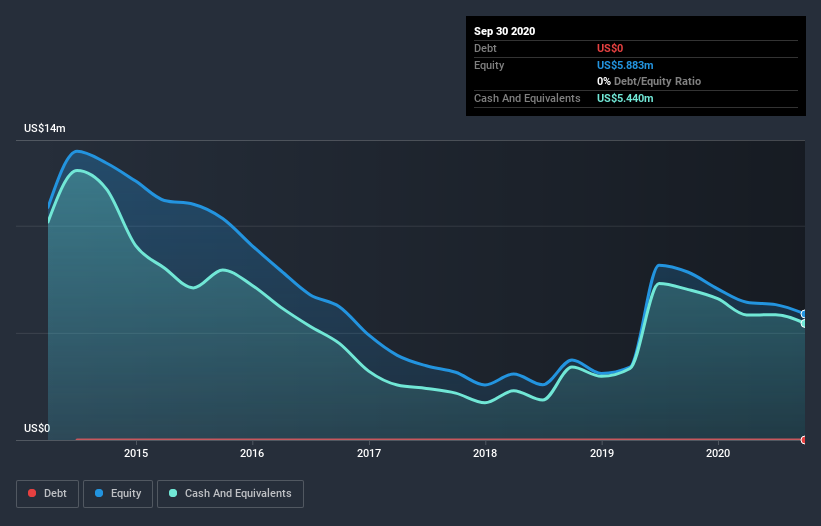The height and width of the screenshot is (526, 821).
Task: Toggle the Cash And Equivalents legend button
Action: (230, 494)
